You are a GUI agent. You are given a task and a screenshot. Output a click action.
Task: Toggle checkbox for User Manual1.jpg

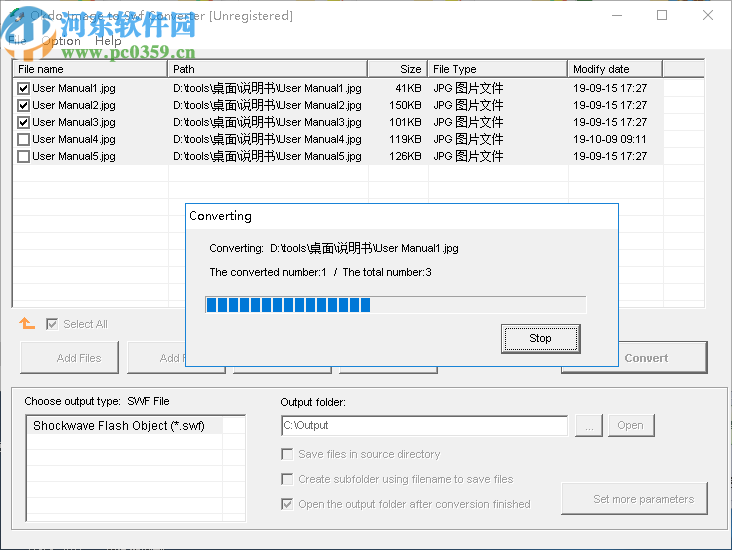coord(23,88)
